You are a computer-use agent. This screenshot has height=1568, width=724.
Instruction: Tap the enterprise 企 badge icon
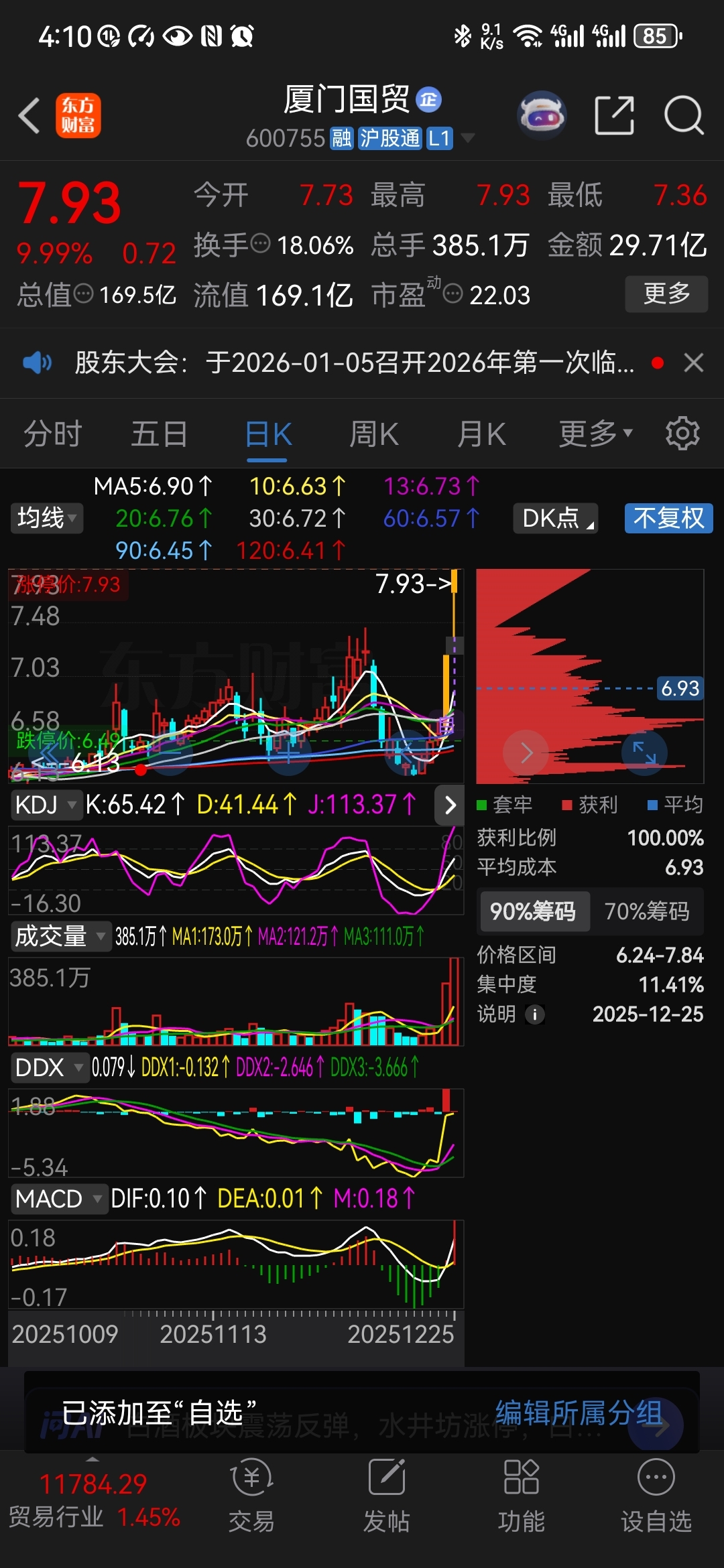(x=429, y=100)
